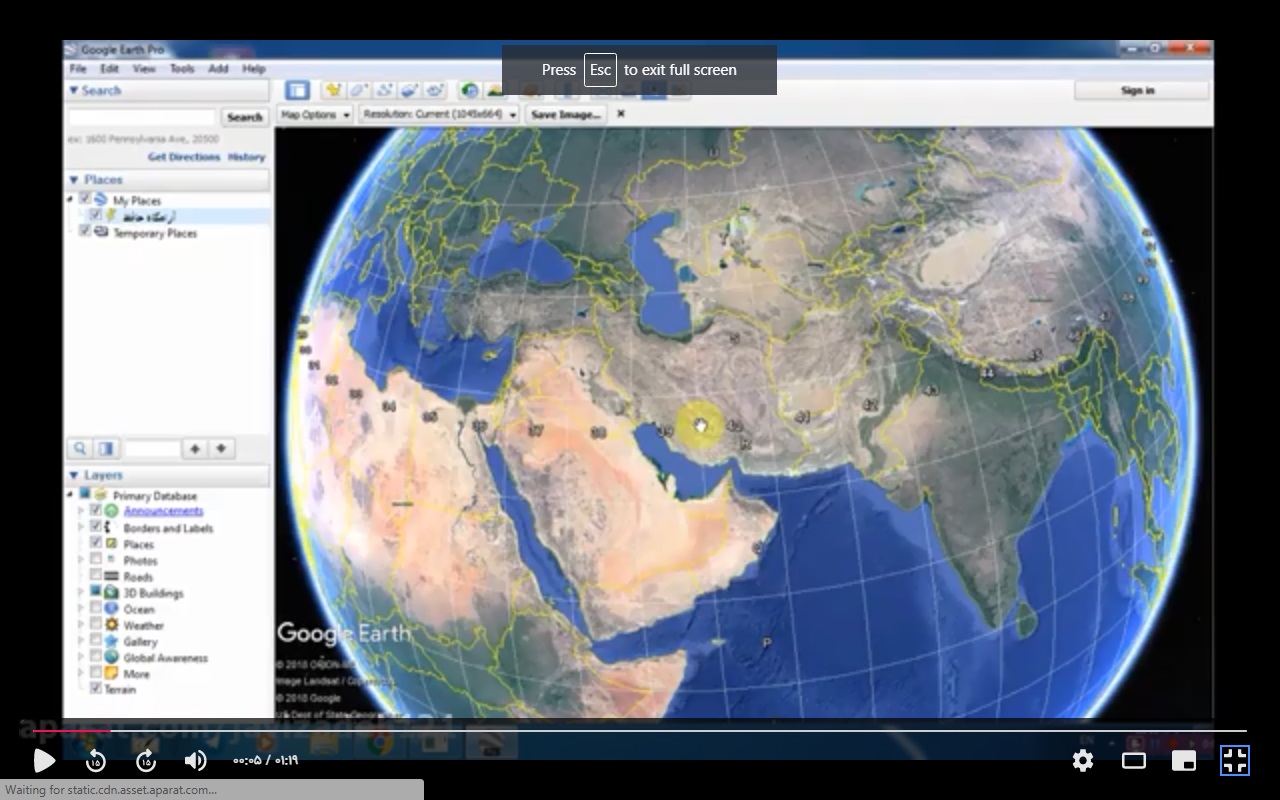Image resolution: width=1280 pixels, height=800 pixels.
Task: Toggle the sidebar panel toolbar icon
Action: click(x=297, y=91)
